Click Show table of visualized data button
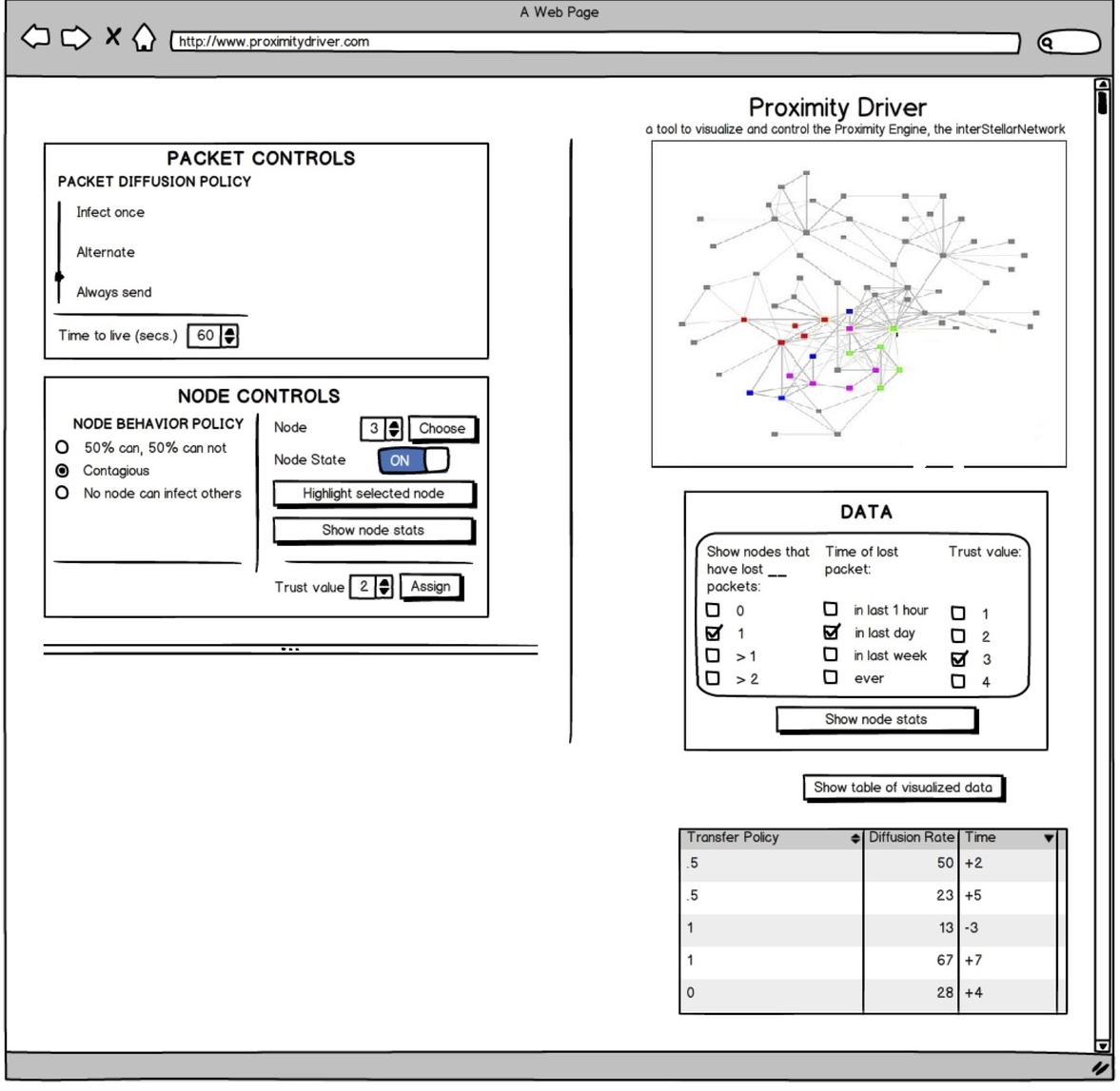 click(x=904, y=788)
